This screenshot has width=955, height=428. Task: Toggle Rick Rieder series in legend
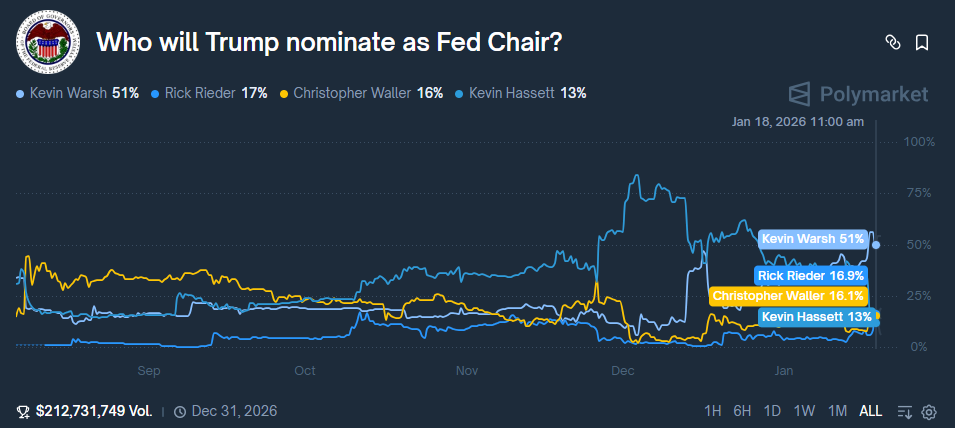pos(208,93)
